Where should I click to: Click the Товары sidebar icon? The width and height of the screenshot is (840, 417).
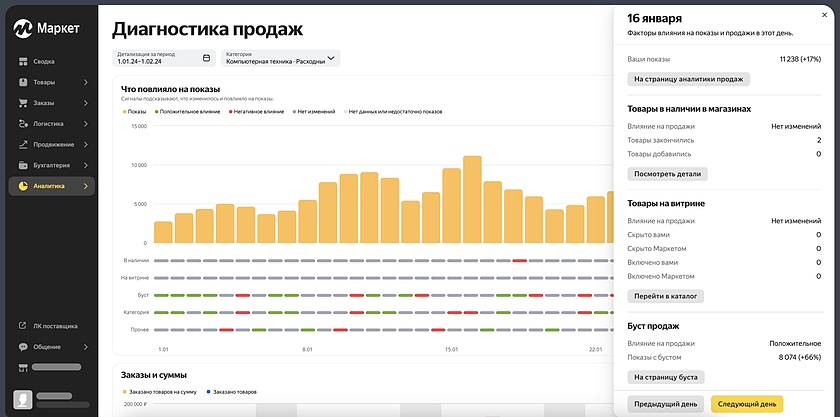click(22, 82)
